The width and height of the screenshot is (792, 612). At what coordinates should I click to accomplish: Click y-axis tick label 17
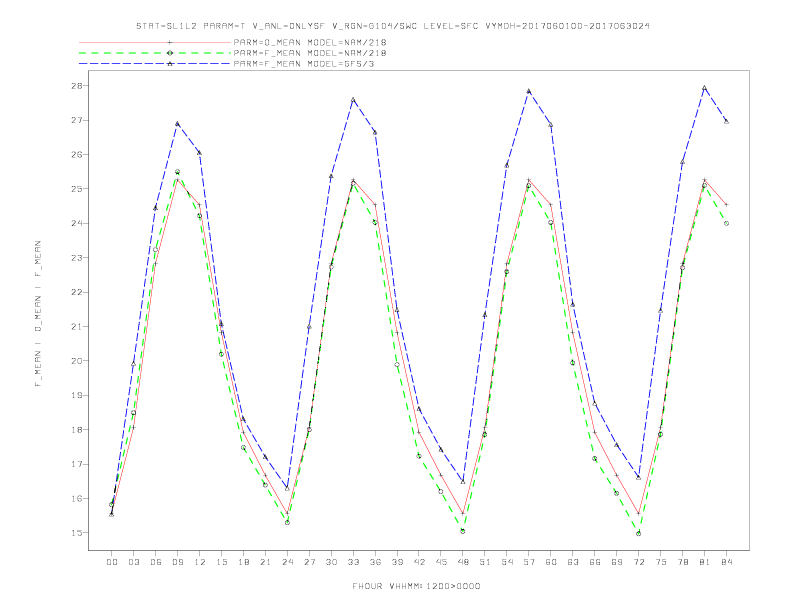76,464
